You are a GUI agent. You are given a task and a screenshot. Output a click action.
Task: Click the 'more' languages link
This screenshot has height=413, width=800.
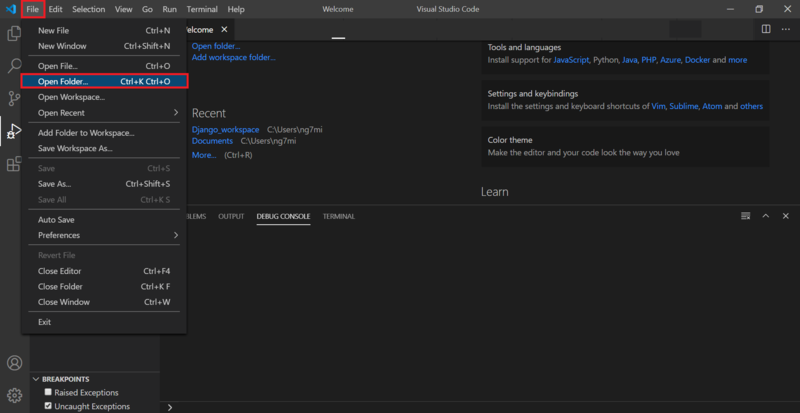click(737, 60)
